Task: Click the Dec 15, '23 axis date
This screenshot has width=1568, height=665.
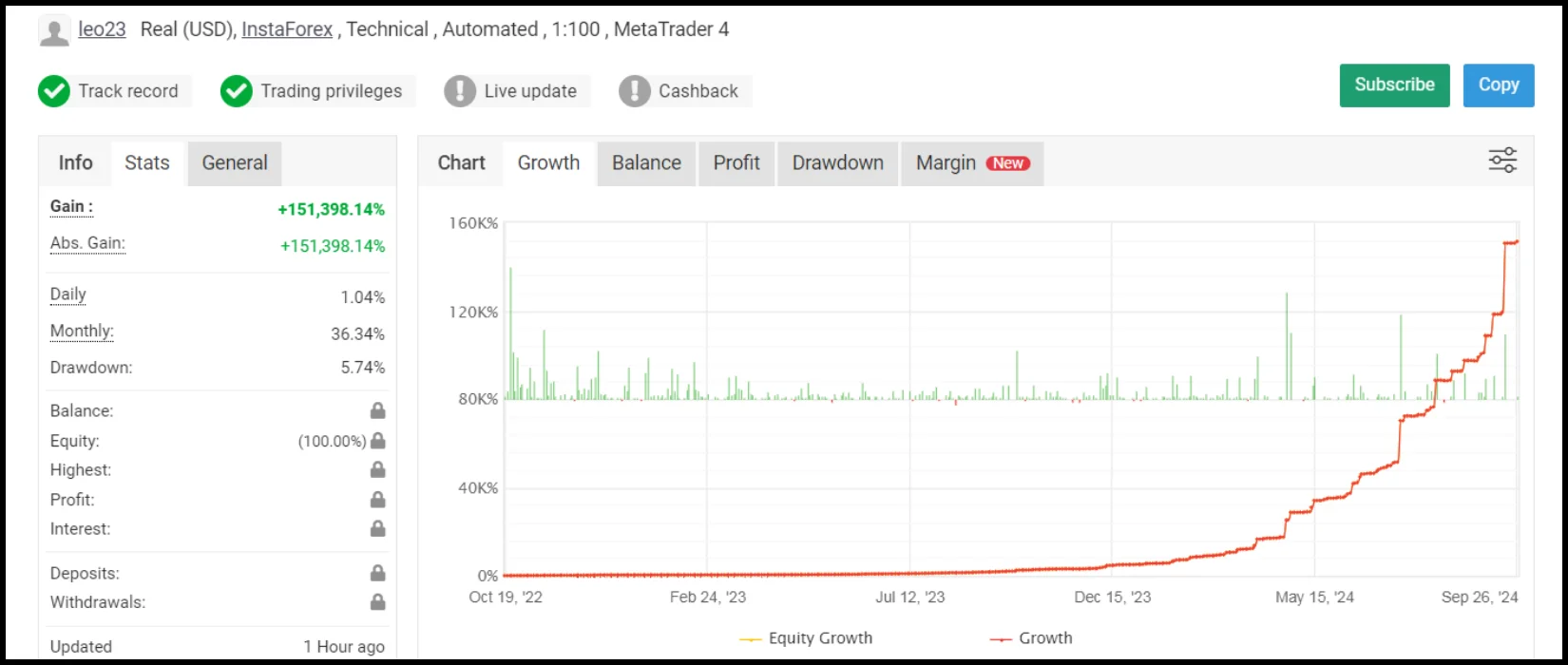Action: point(1113,598)
